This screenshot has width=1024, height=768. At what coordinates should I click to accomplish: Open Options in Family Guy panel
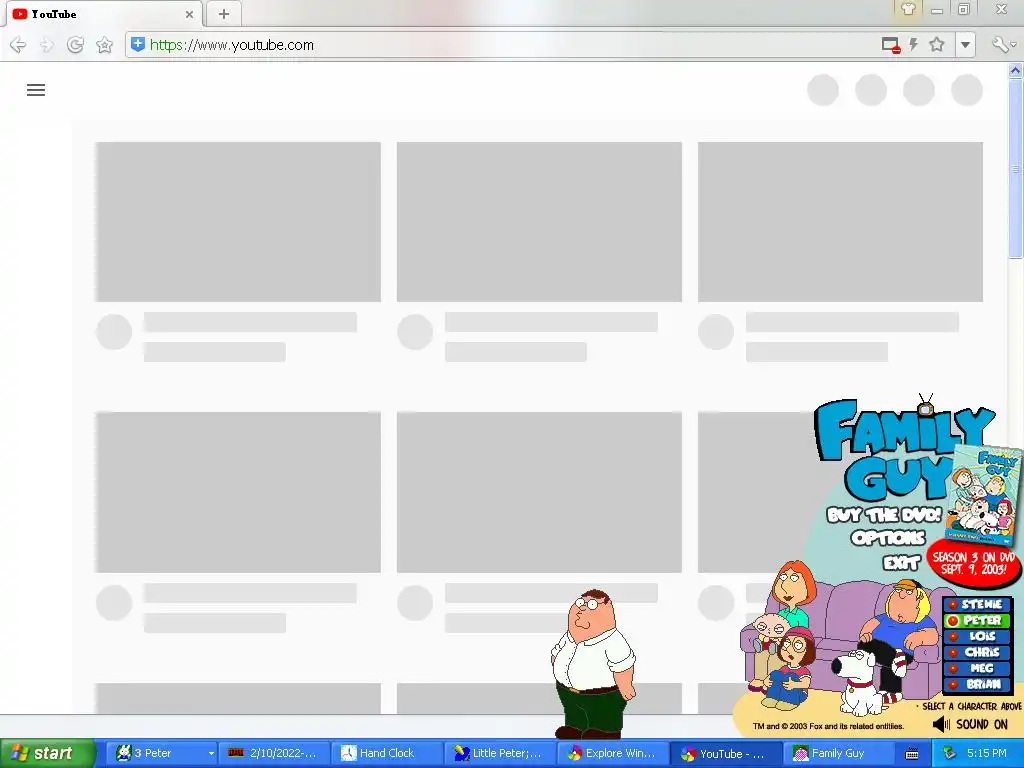click(888, 538)
